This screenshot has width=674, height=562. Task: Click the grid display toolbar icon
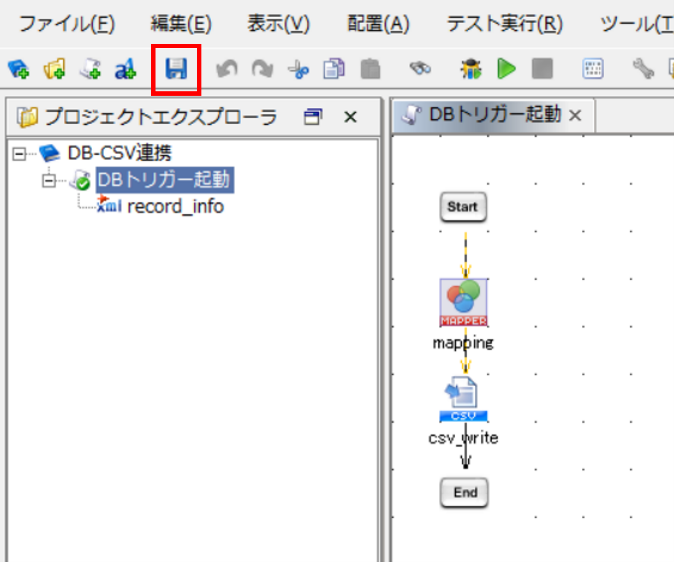tap(593, 69)
